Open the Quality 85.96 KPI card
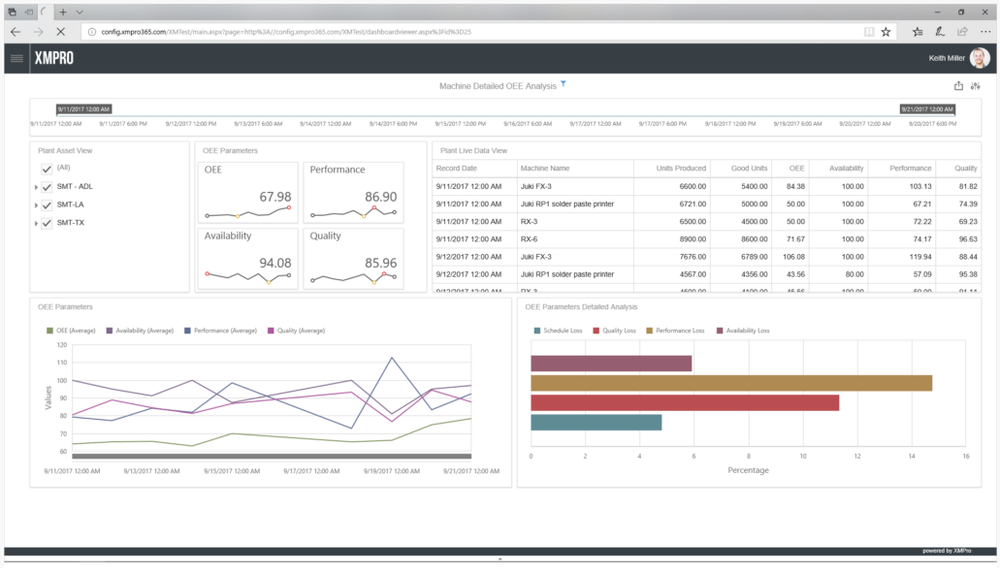Image resolution: width=1000 pixels, height=568 pixels. (353, 259)
